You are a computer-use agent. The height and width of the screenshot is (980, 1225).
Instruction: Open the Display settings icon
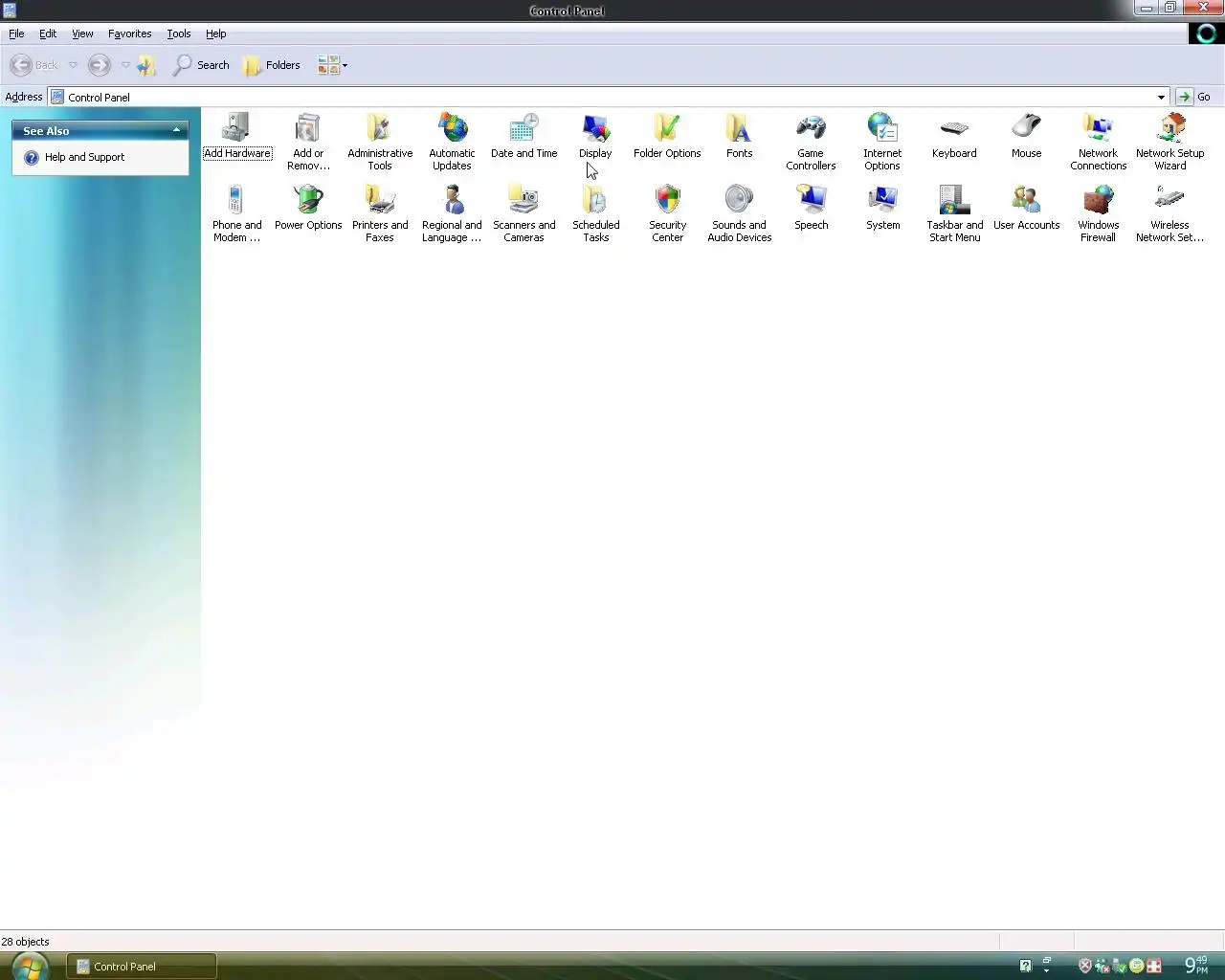[x=595, y=127]
